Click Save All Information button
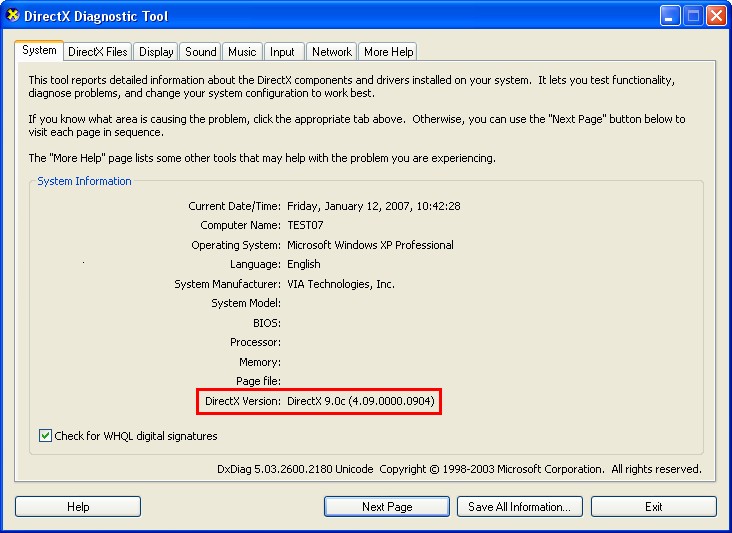Screen dimensions: 732x533 tap(520, 507)
